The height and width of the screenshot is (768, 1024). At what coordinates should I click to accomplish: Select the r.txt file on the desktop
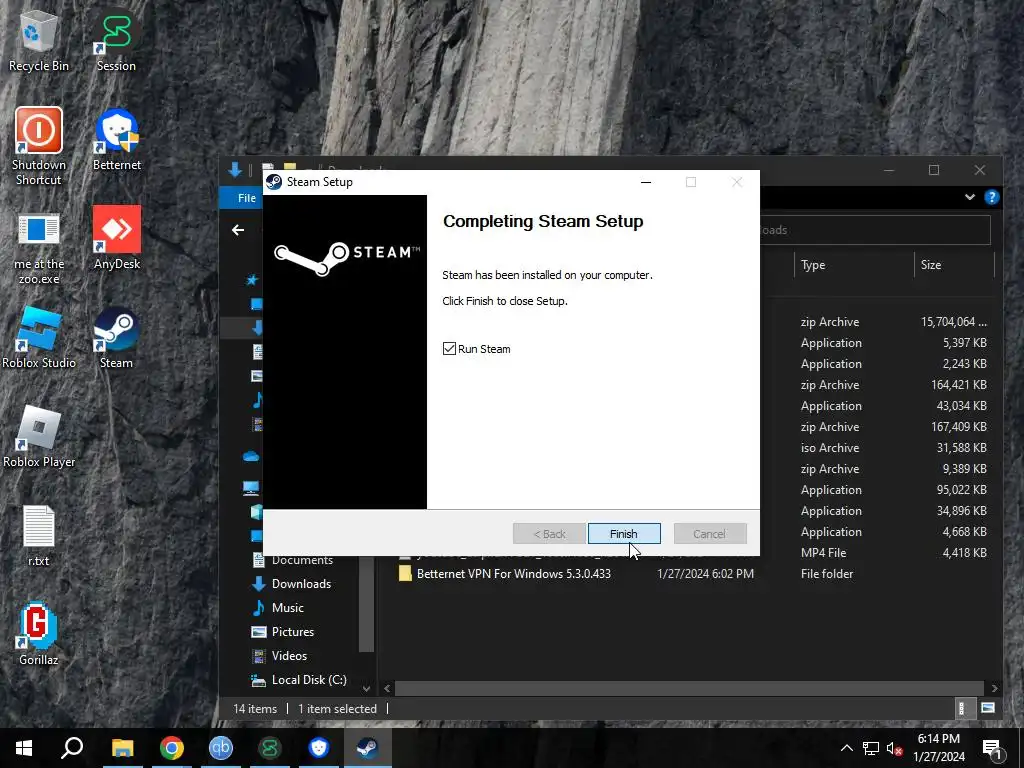(x=39, y=536)
